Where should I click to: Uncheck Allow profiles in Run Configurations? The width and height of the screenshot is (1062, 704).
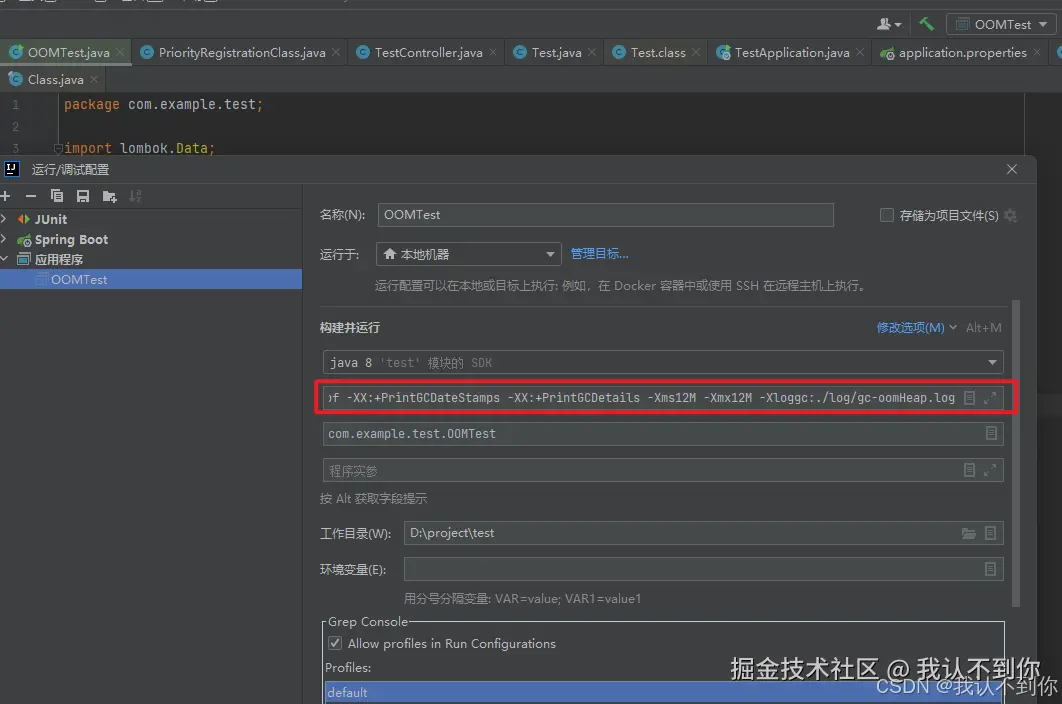(334, 644)
